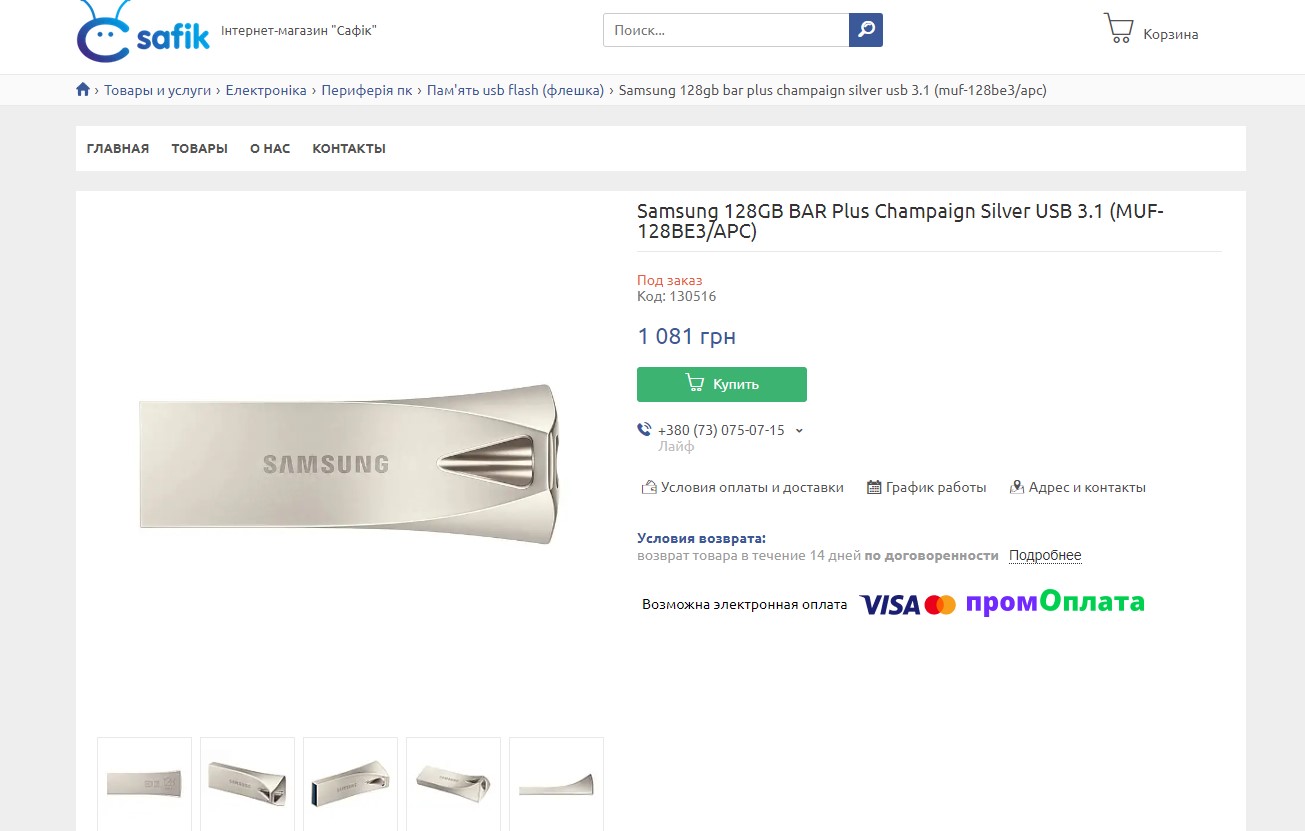Click the Подробнее return details link

tap(1045, 556)
